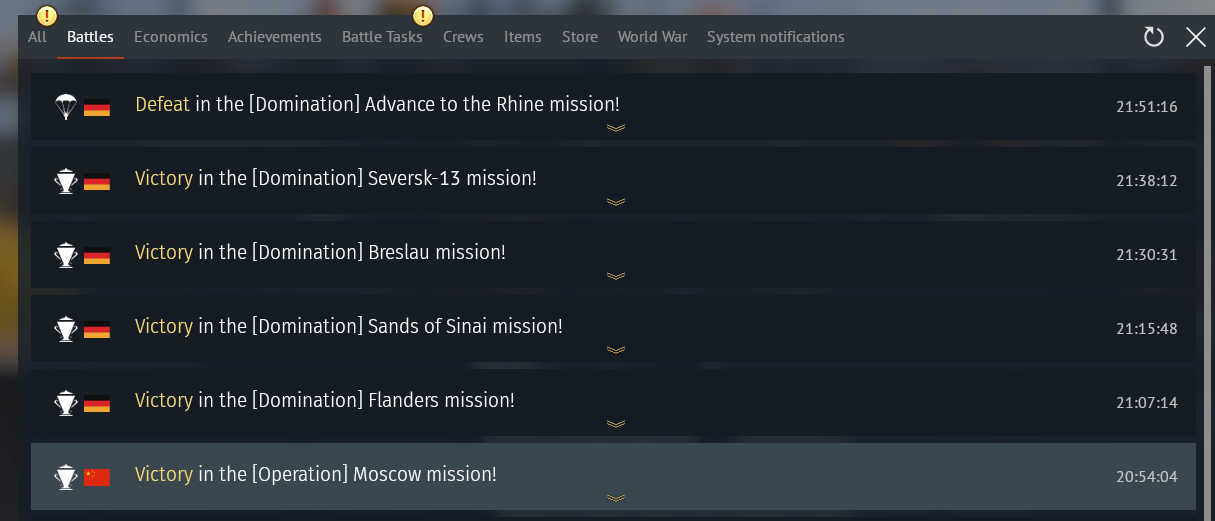Expand the Seversk-13 mission details chevron

(616, 202)
